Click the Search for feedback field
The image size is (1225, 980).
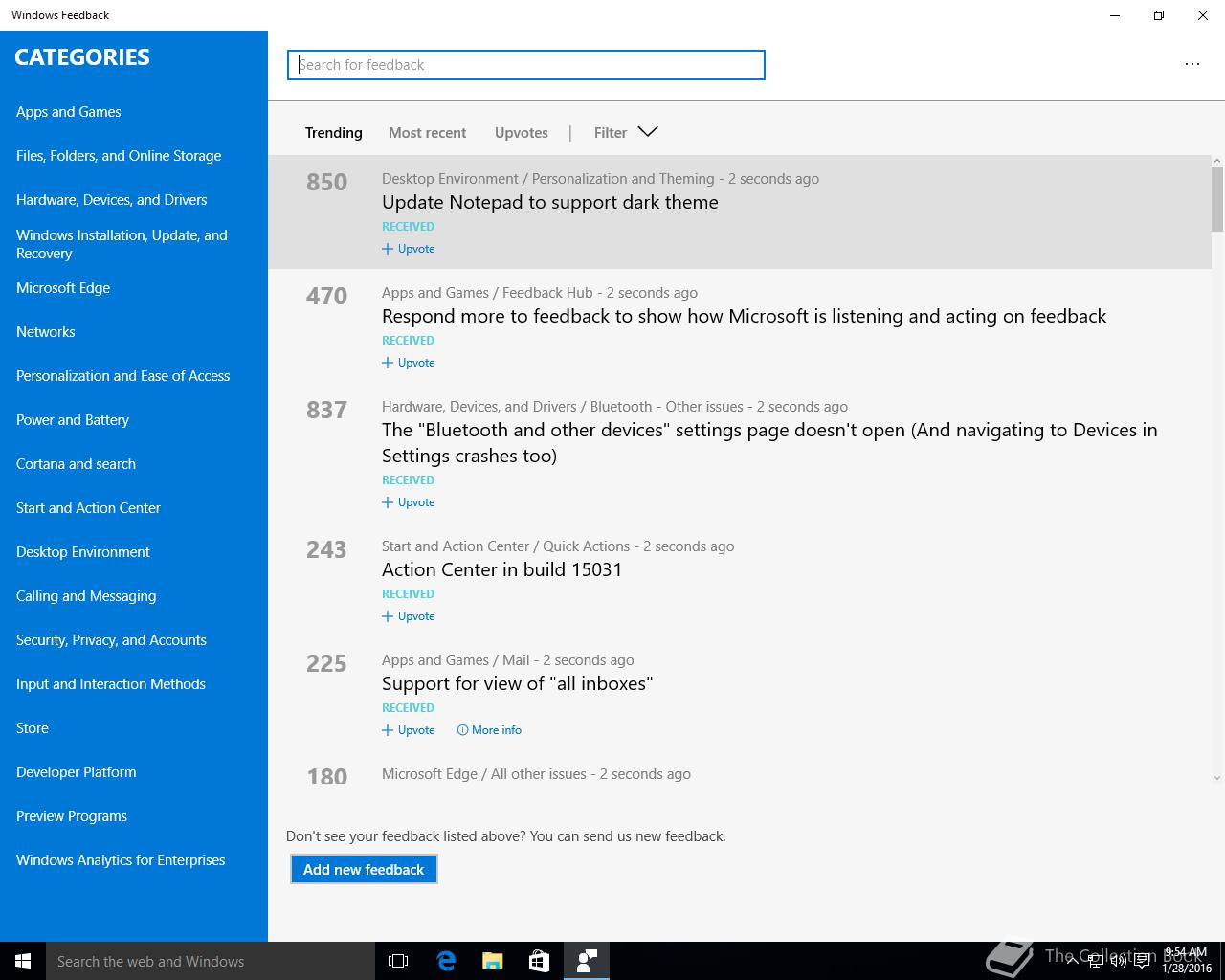(x=526, y=65)
